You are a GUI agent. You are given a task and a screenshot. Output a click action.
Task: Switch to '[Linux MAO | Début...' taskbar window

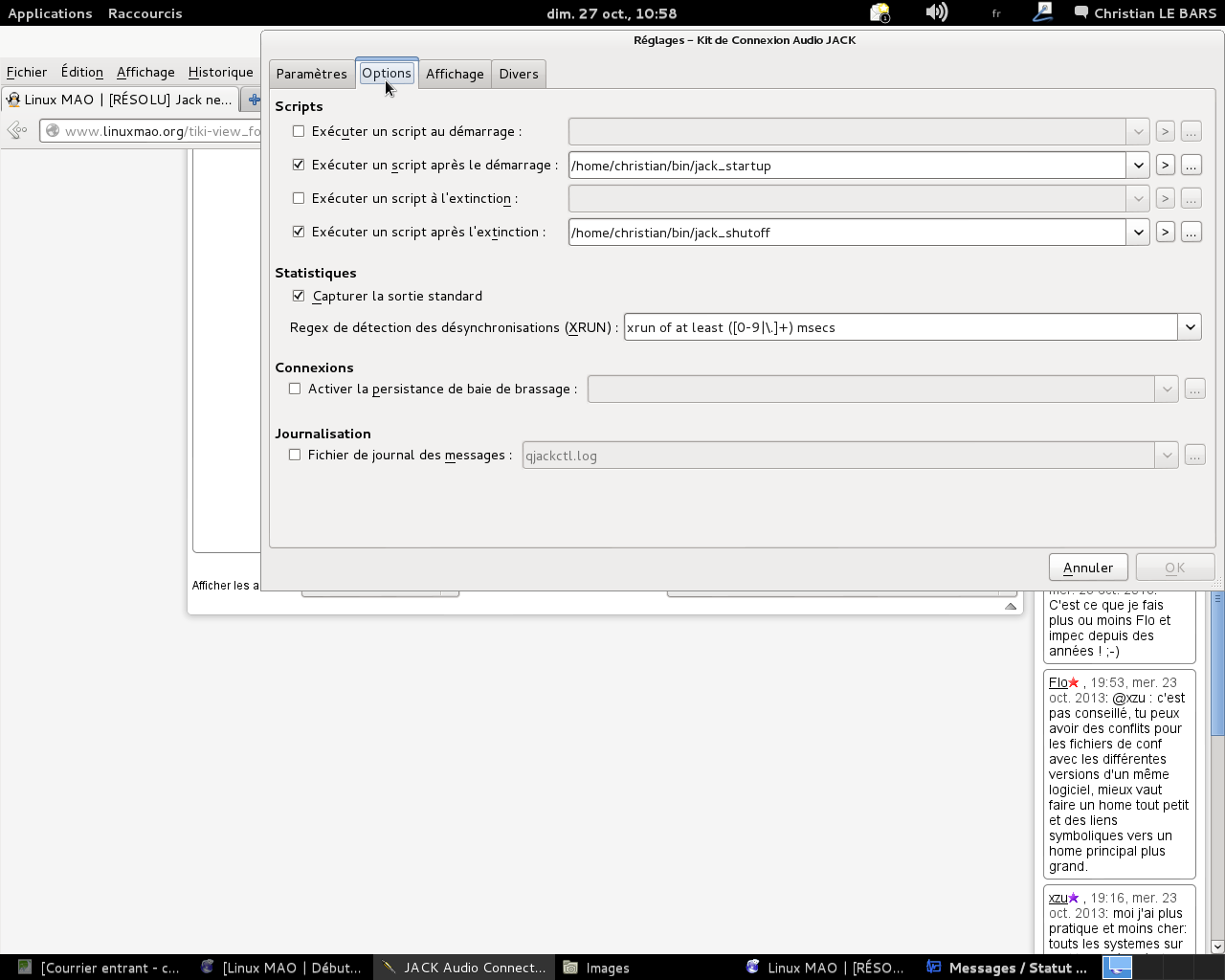click(282, 968)
